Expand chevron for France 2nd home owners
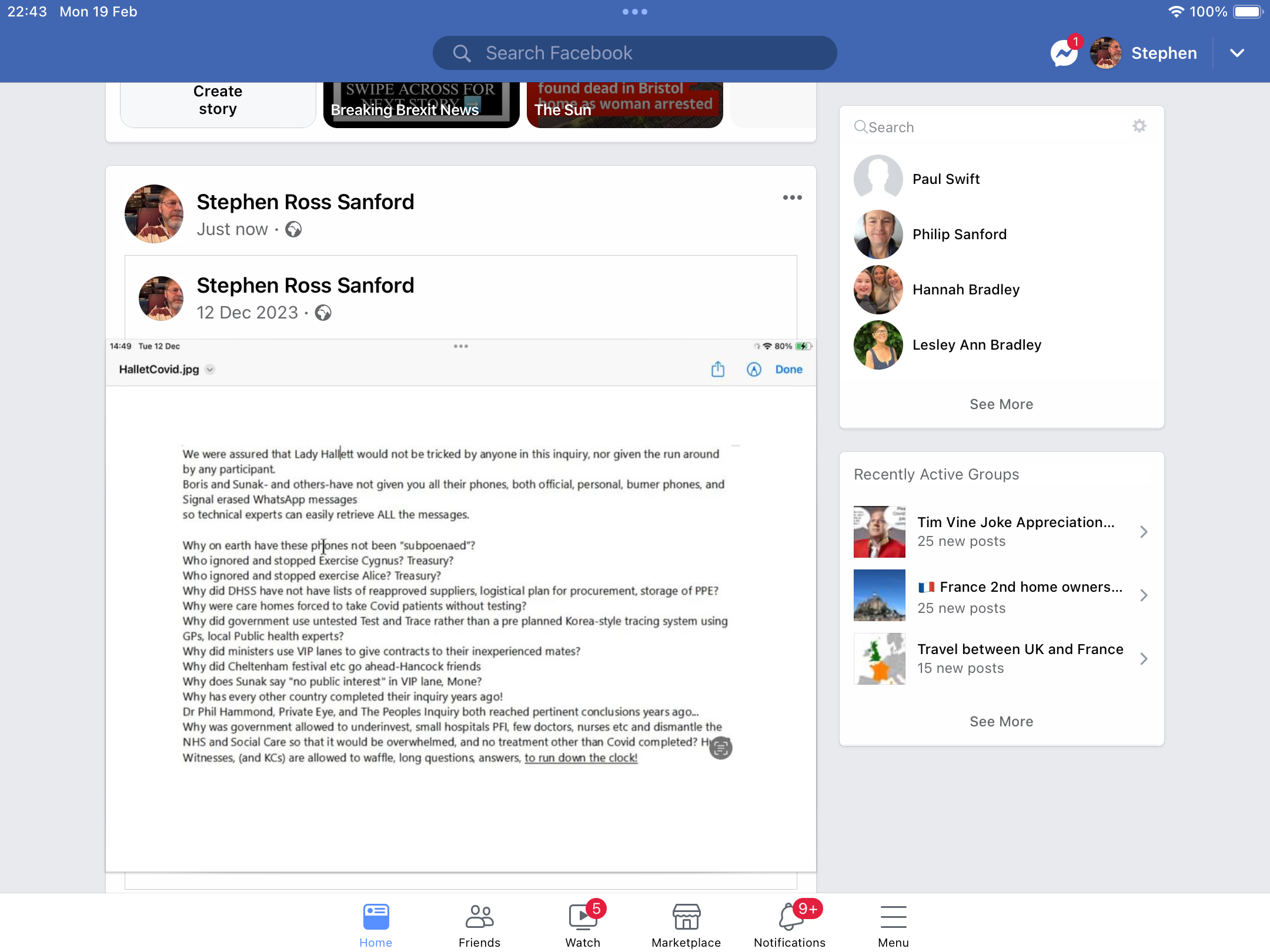1270x952 pixels. (x=1144, y=595)
